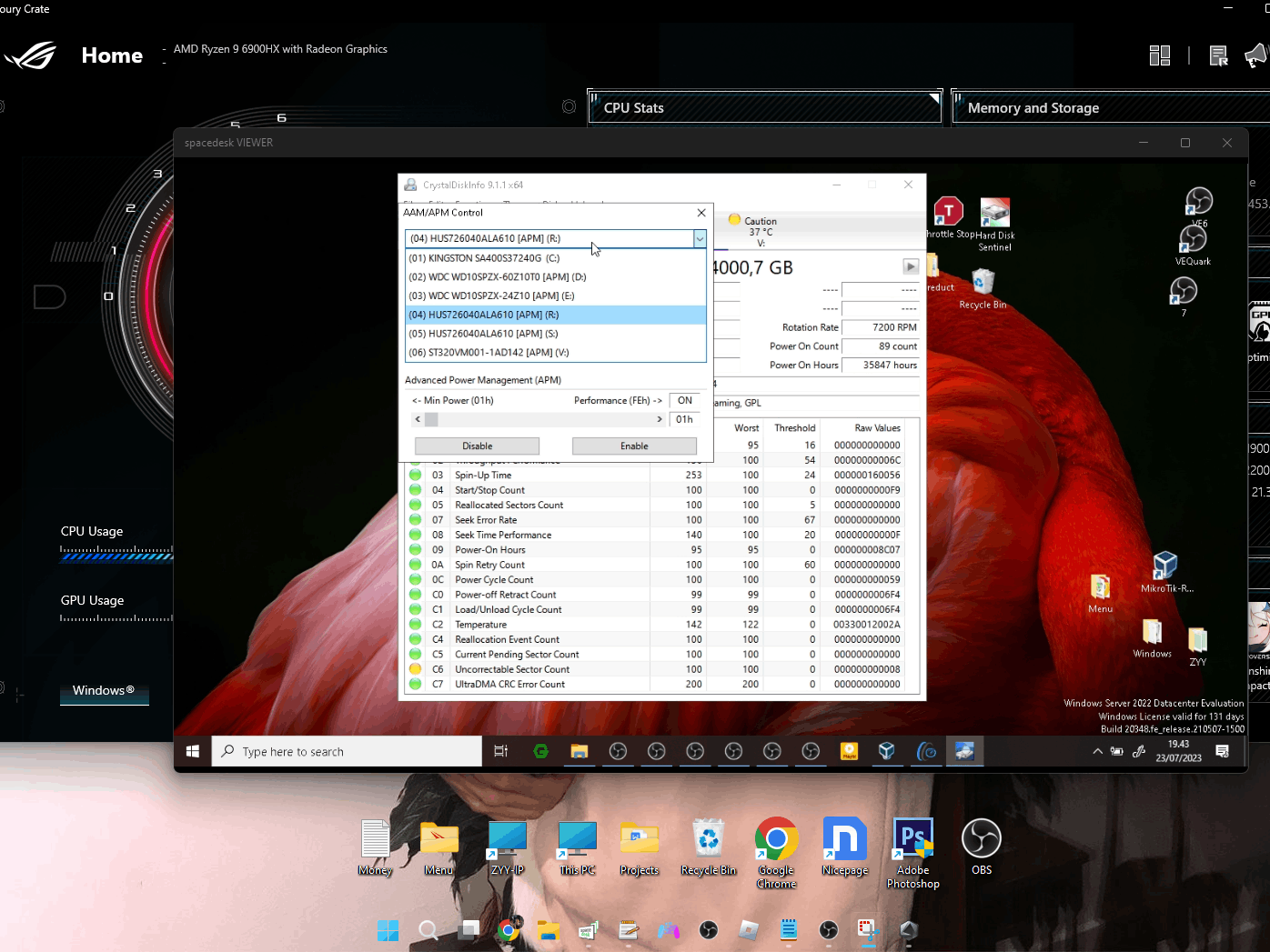
Task: Click right arrow of APM slider
Action: tap(660, 419)
